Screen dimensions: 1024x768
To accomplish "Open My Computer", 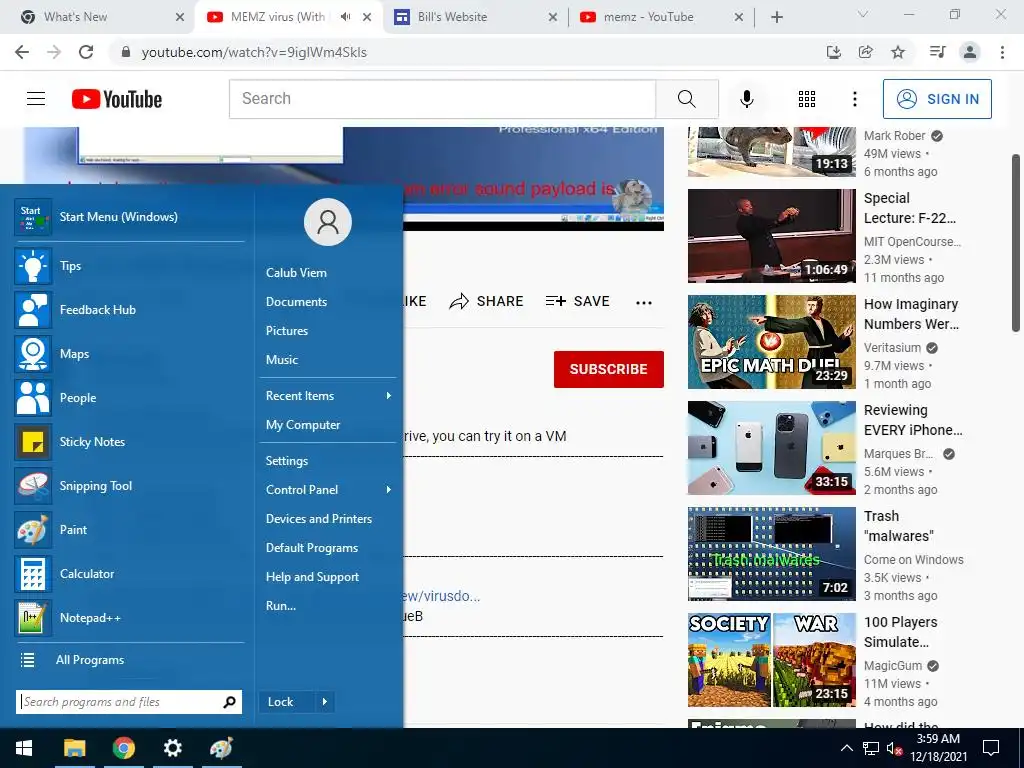I will click(303, 425).
